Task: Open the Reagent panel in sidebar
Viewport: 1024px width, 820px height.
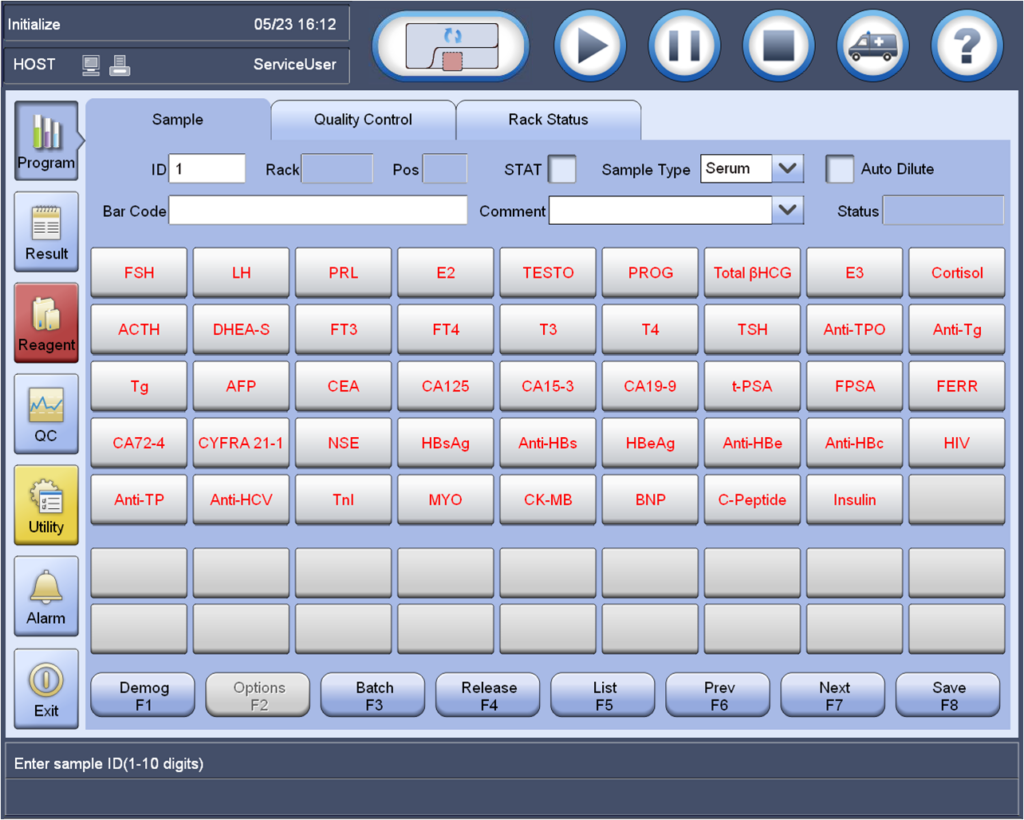Action: pos(46,322)
